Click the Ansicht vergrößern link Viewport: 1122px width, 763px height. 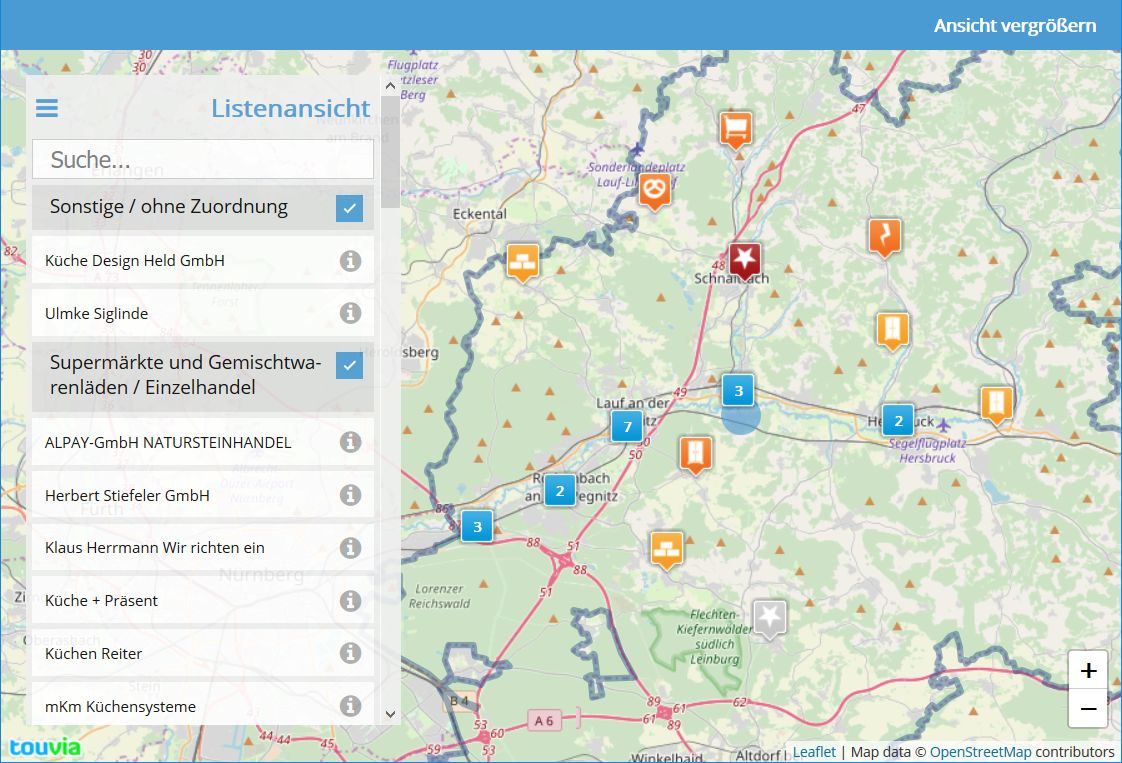(x=1015, y=26)
